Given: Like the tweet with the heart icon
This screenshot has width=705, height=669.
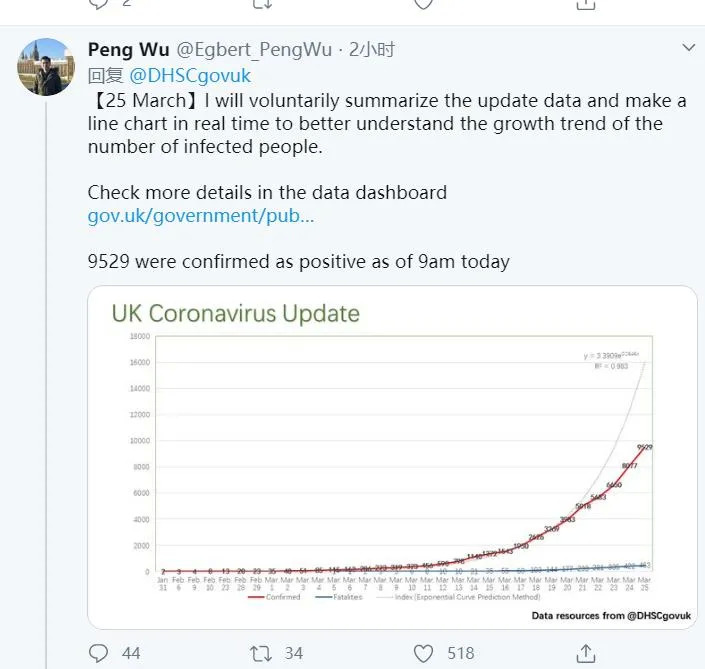Looking at the screenshot, I should [423, 653].
